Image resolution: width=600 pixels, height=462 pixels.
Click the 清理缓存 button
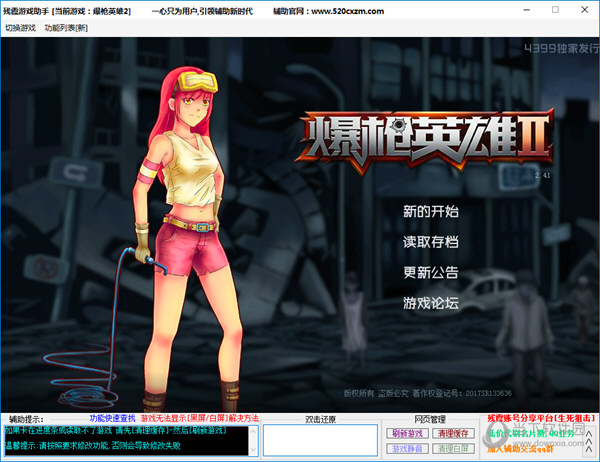453,434
